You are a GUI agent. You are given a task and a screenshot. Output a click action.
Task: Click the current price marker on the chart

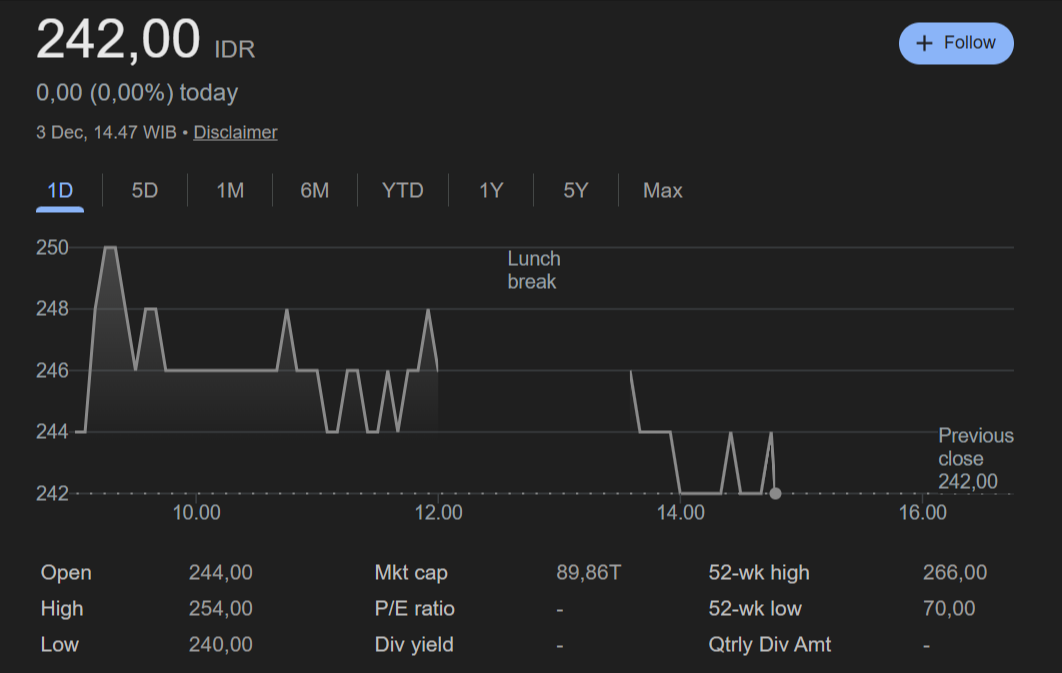click(x=775, y=492)
